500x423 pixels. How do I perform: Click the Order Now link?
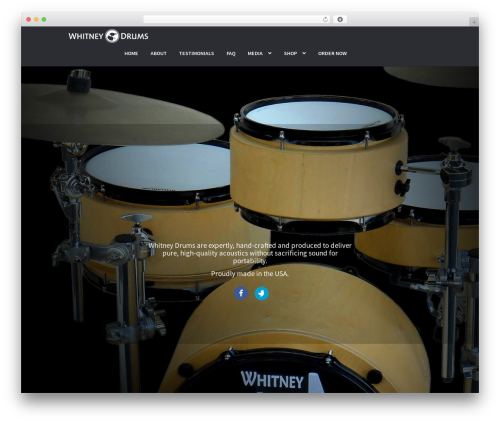[x=332, y=53]
